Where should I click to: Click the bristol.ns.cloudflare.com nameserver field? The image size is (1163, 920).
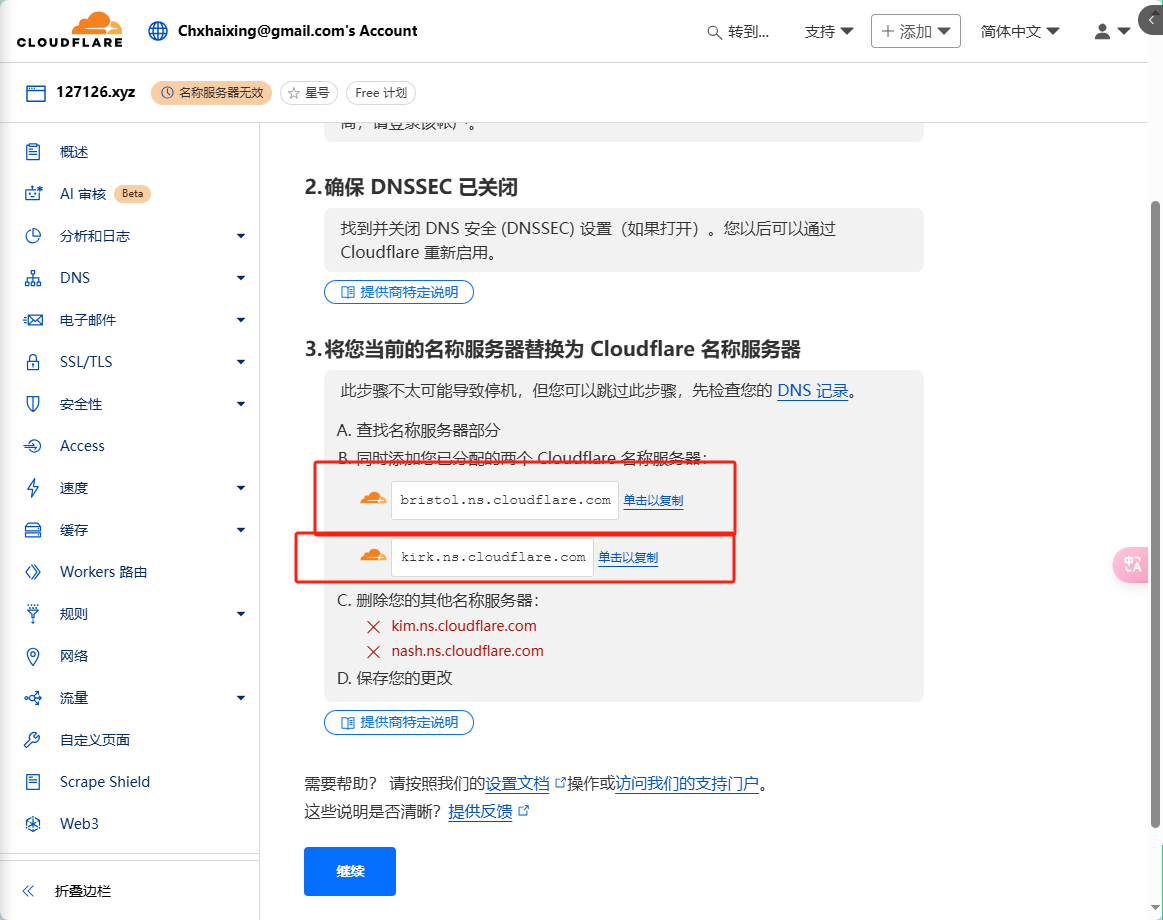coord(505,500)
